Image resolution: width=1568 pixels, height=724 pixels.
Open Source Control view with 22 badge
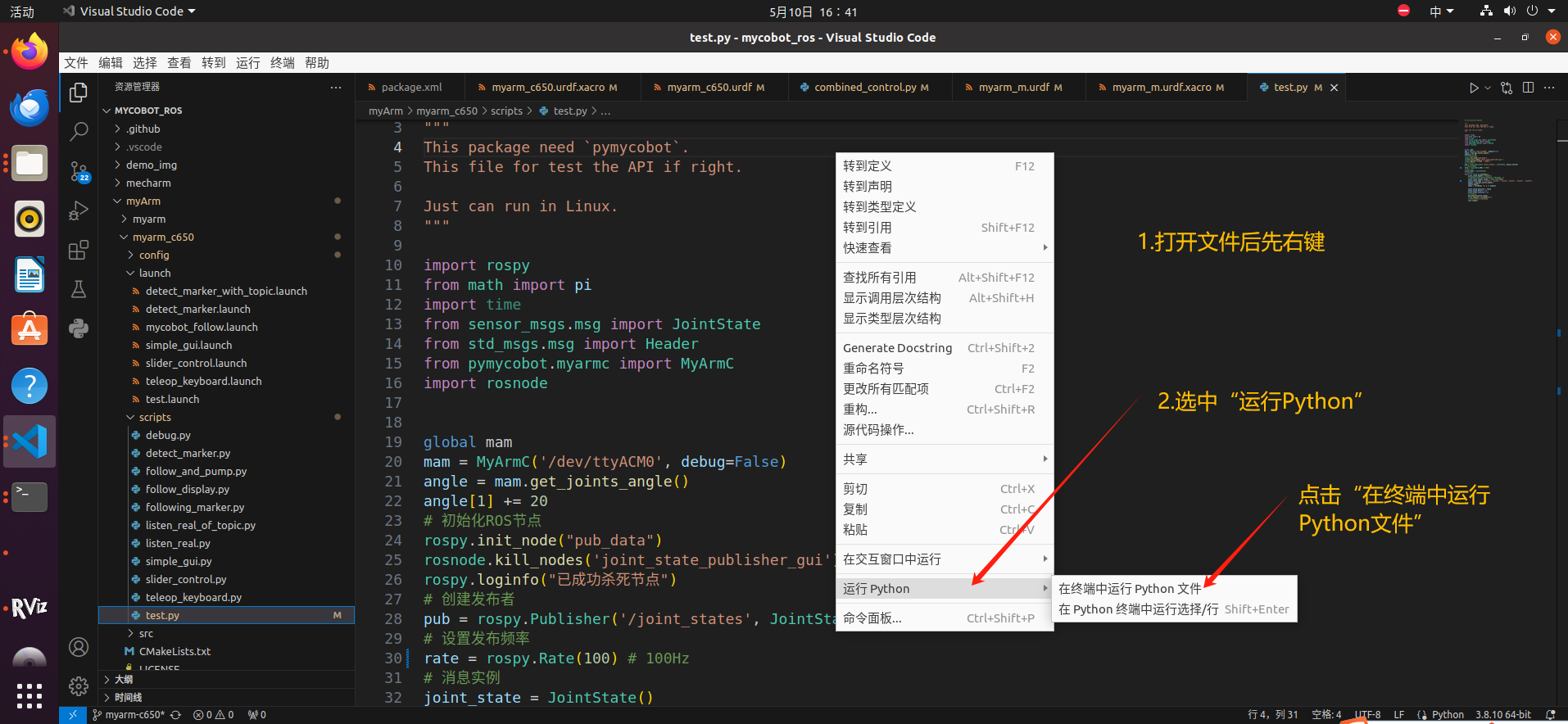(79, 171)
